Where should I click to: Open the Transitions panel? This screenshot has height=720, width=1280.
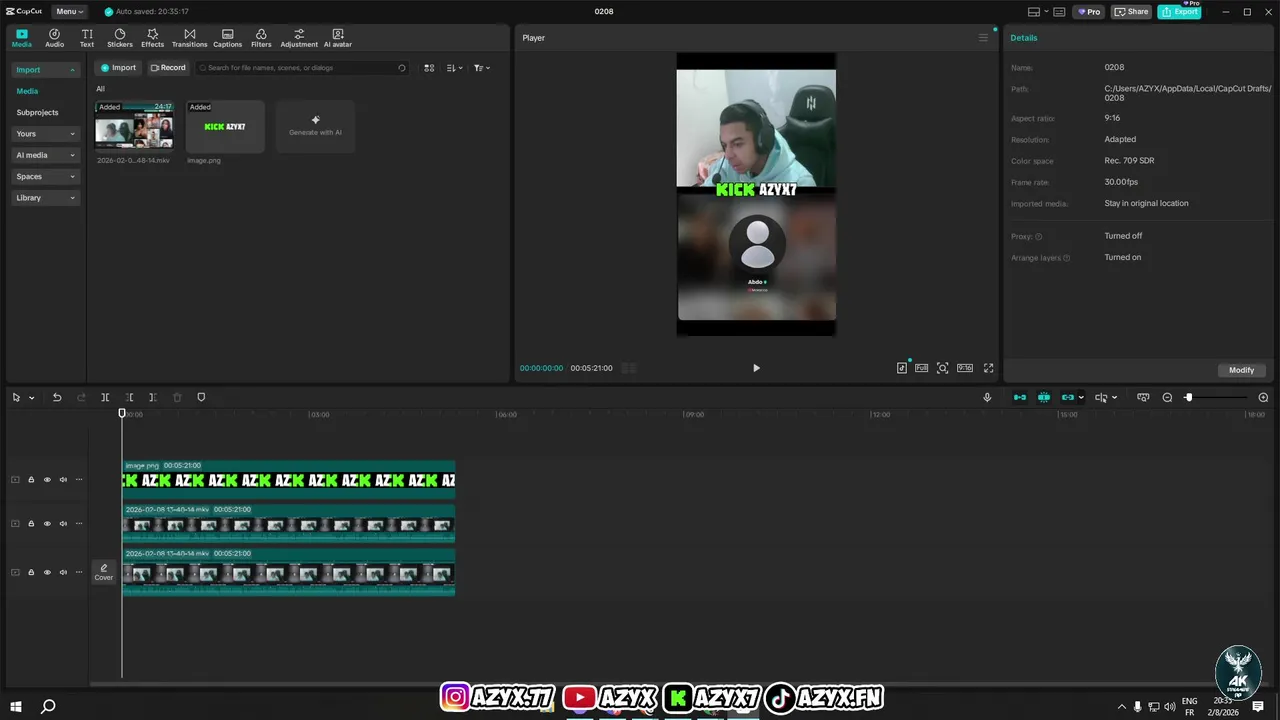point(189,38)
